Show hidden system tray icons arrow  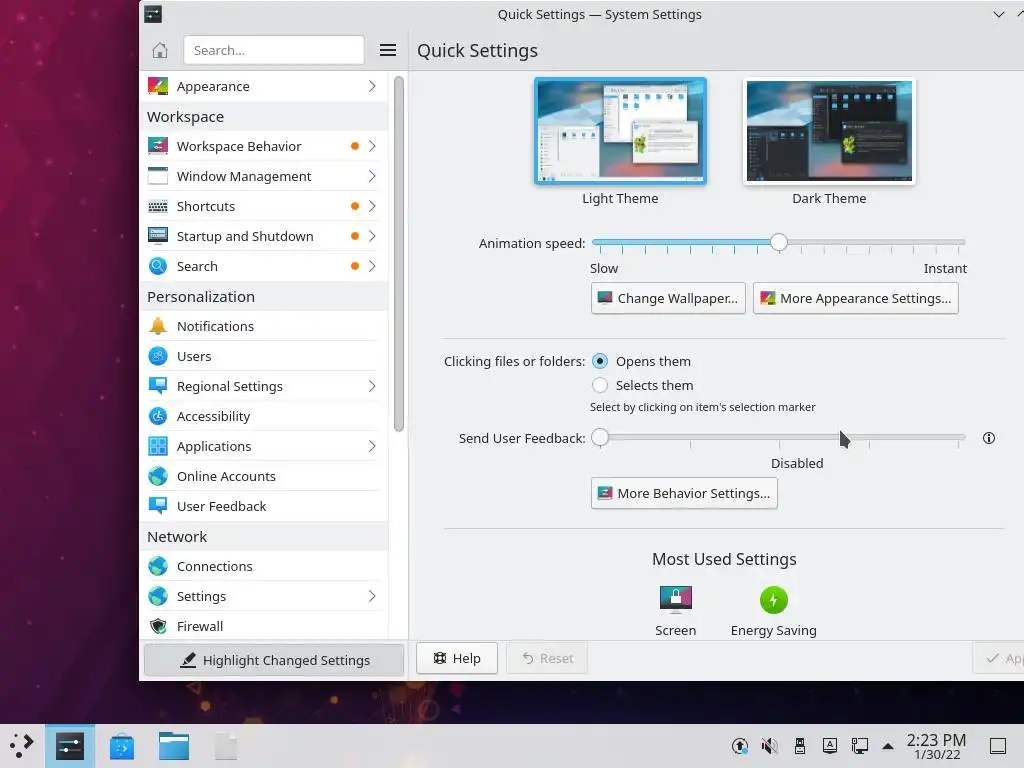(x=888, y=746)
